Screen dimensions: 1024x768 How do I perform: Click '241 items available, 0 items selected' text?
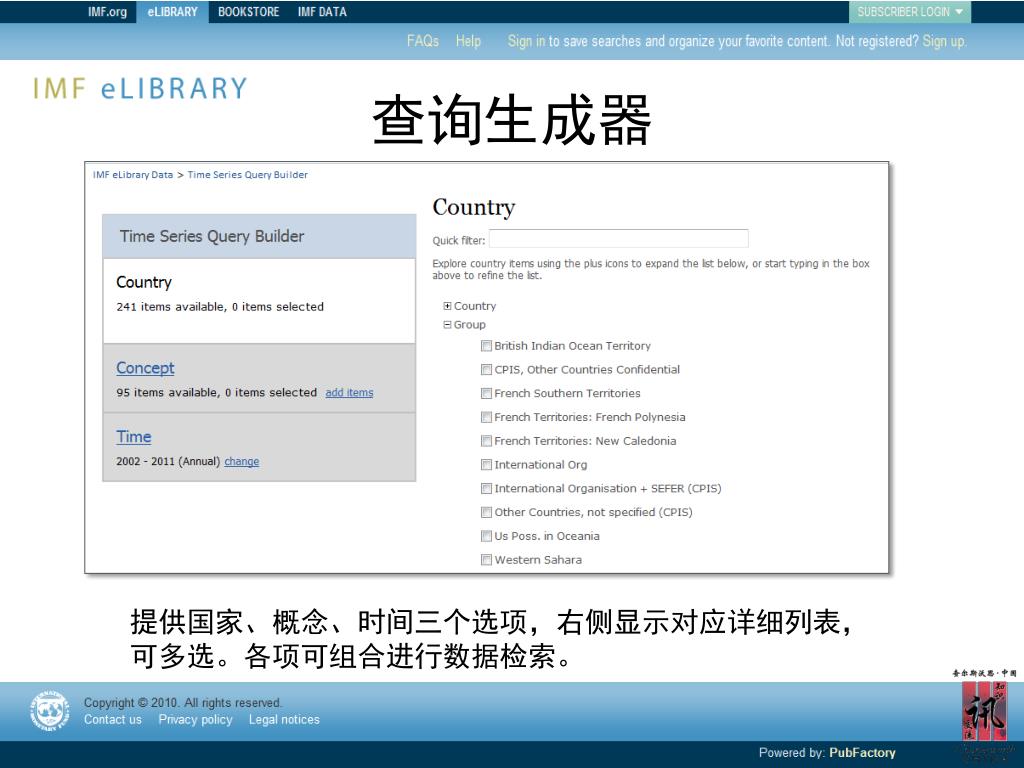pos(220,307)
